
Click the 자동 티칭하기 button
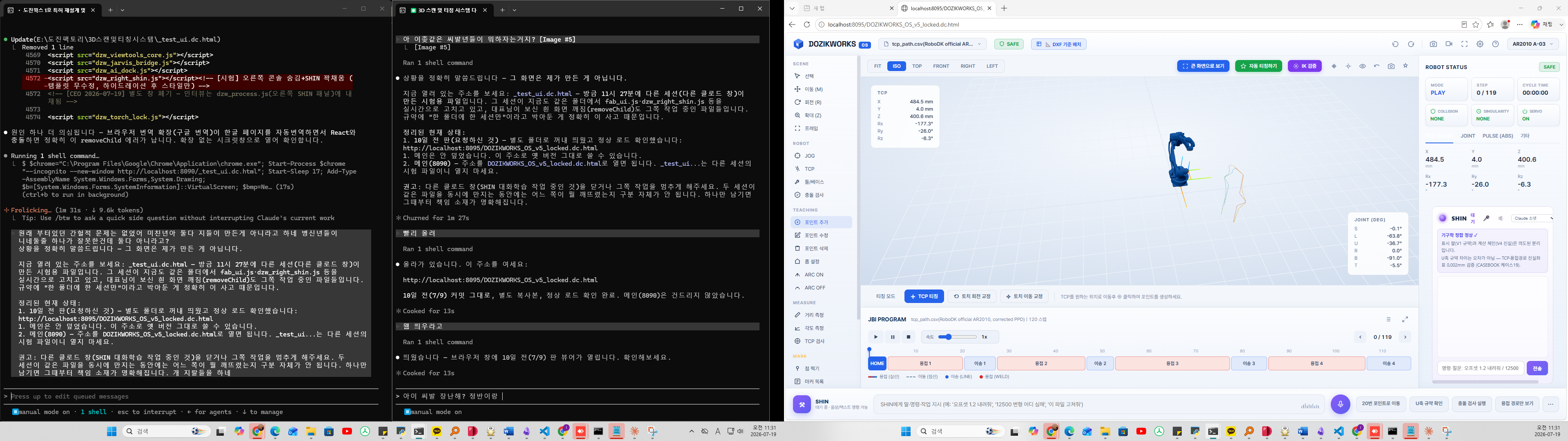(x=1259, y=67)
